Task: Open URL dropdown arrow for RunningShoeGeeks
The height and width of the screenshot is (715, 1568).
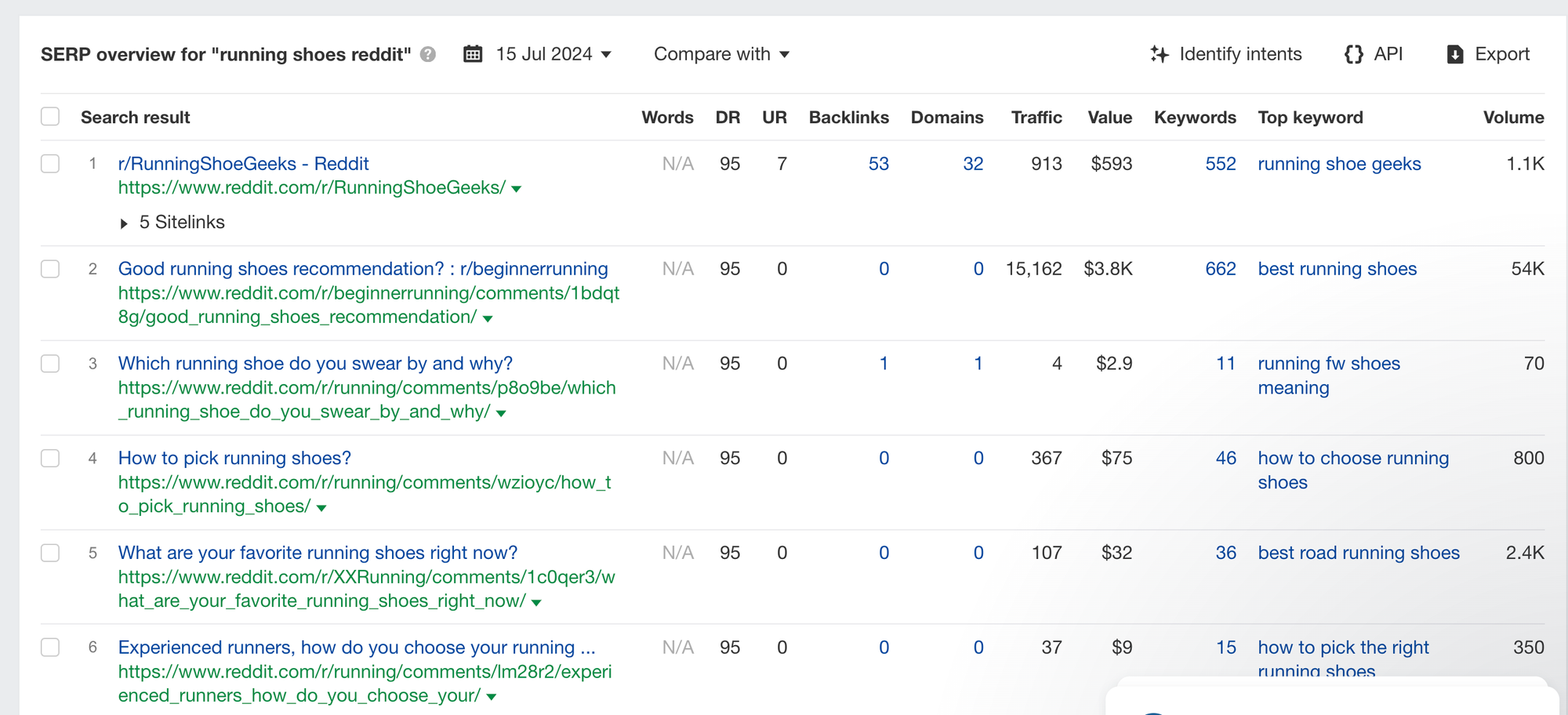Action: point(517,189)
